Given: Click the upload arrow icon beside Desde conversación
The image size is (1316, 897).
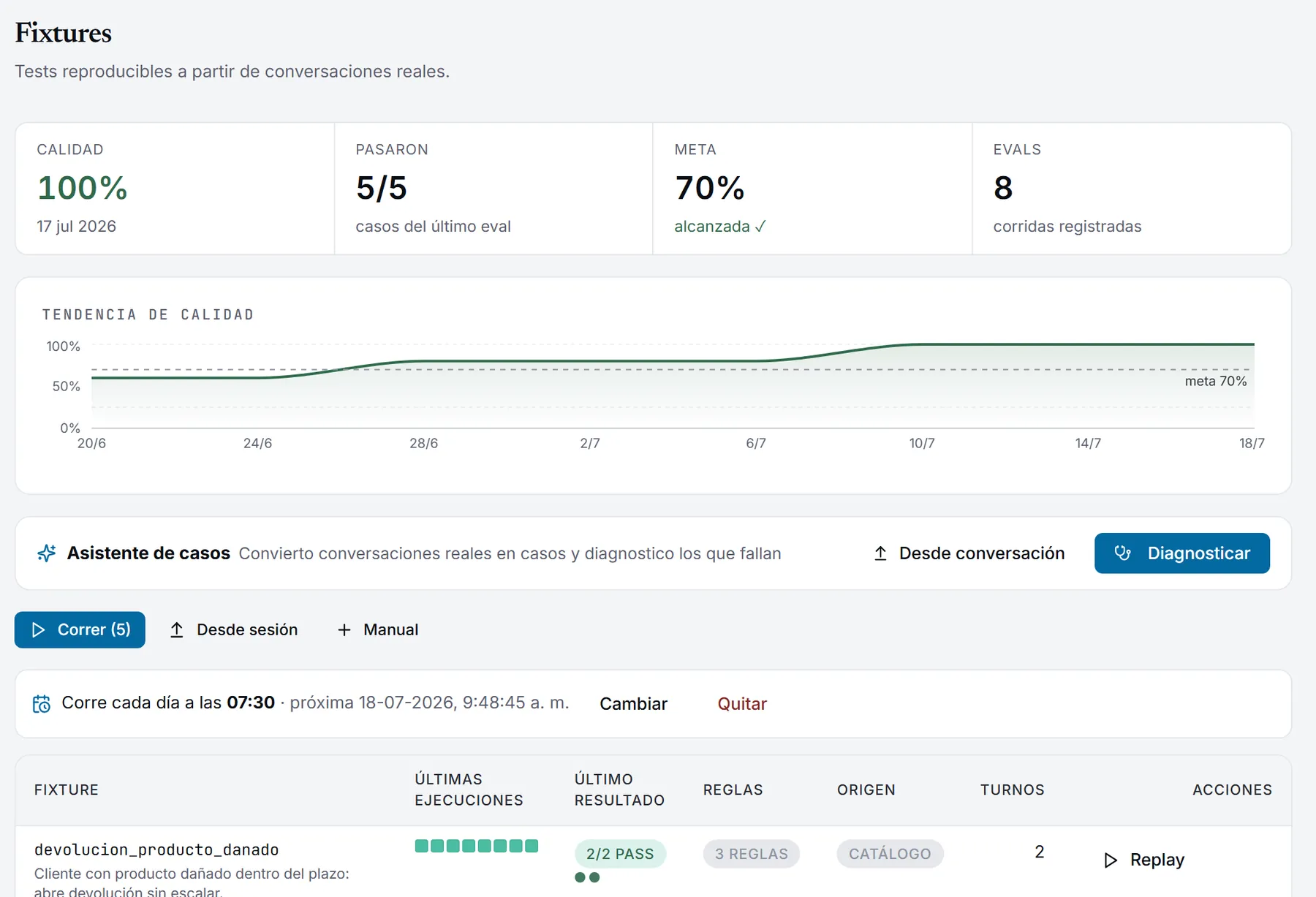Looking at the screenshot, I should point(880,553).
